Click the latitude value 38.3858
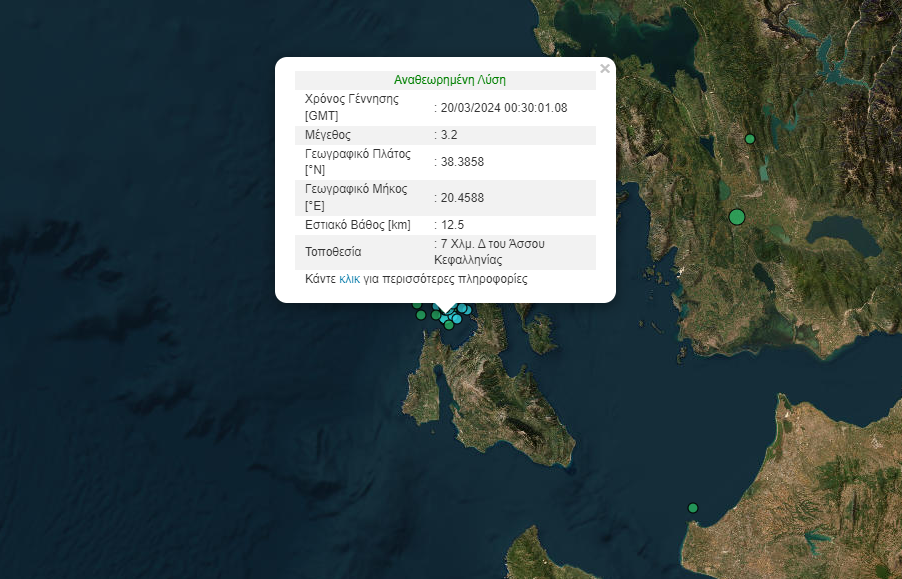This screenshot has height=579, width=902. [x=462, y=161]
